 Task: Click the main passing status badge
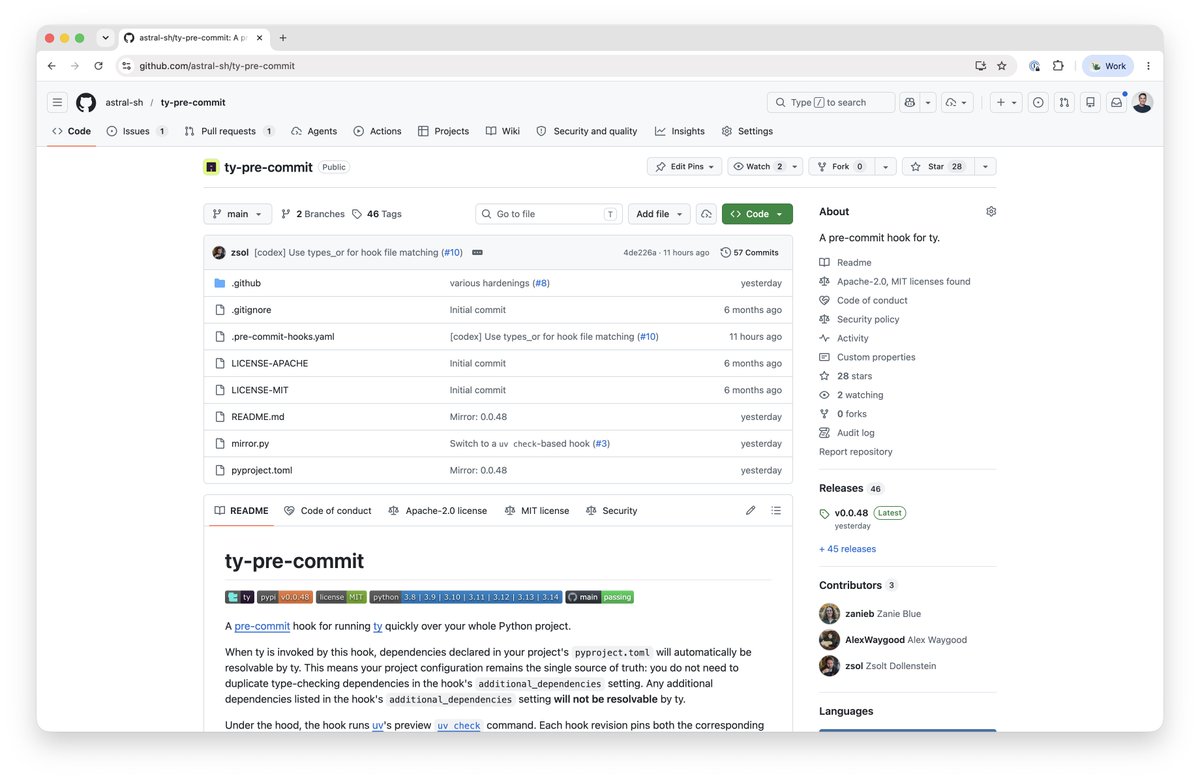coord(599,597)
